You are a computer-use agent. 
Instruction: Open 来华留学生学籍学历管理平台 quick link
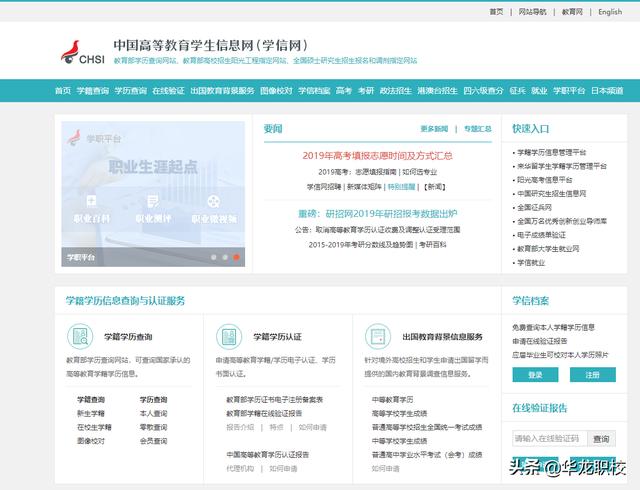click(x=562, y=166)
